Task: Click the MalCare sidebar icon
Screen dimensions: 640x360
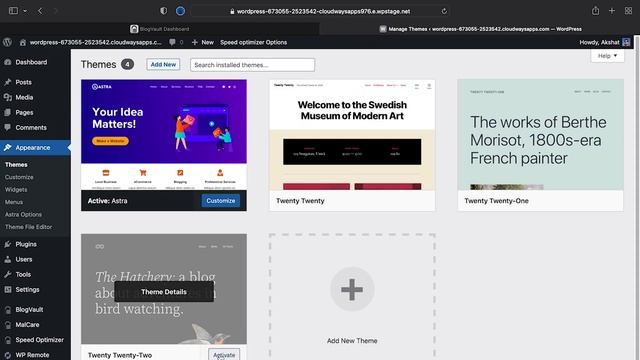Action: [8, 325]
